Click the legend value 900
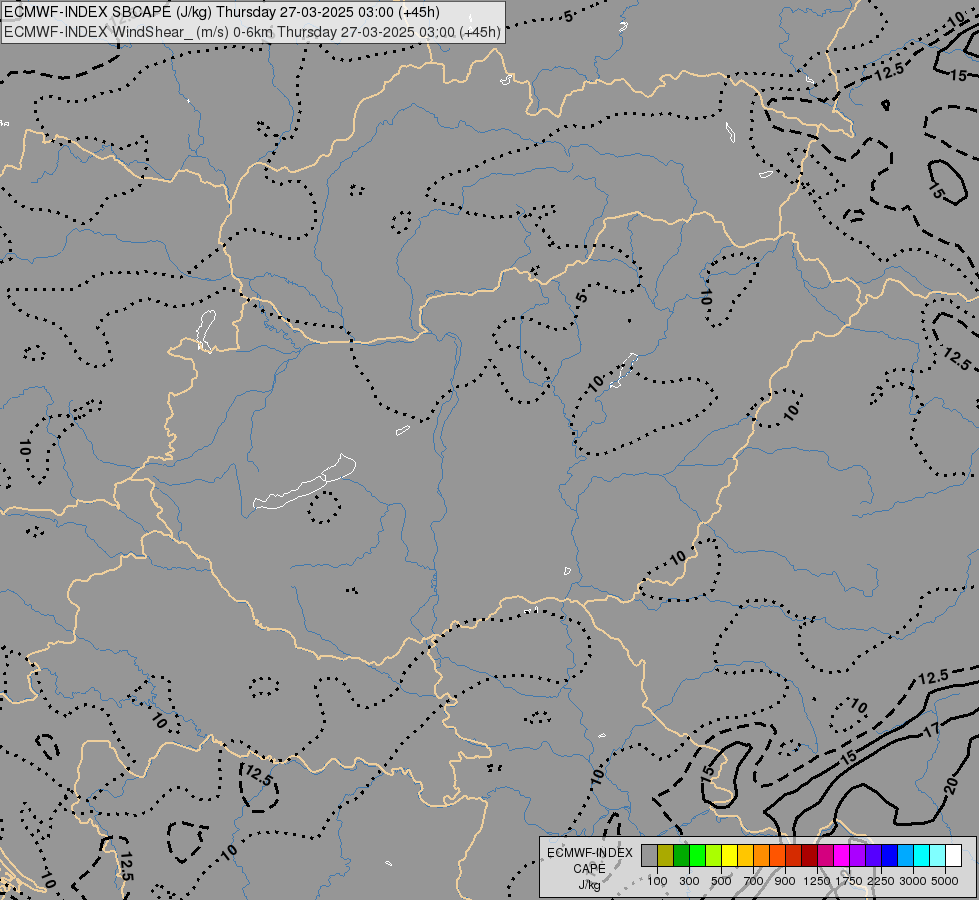This screenshot has height=900, width=979. [785, 881]
